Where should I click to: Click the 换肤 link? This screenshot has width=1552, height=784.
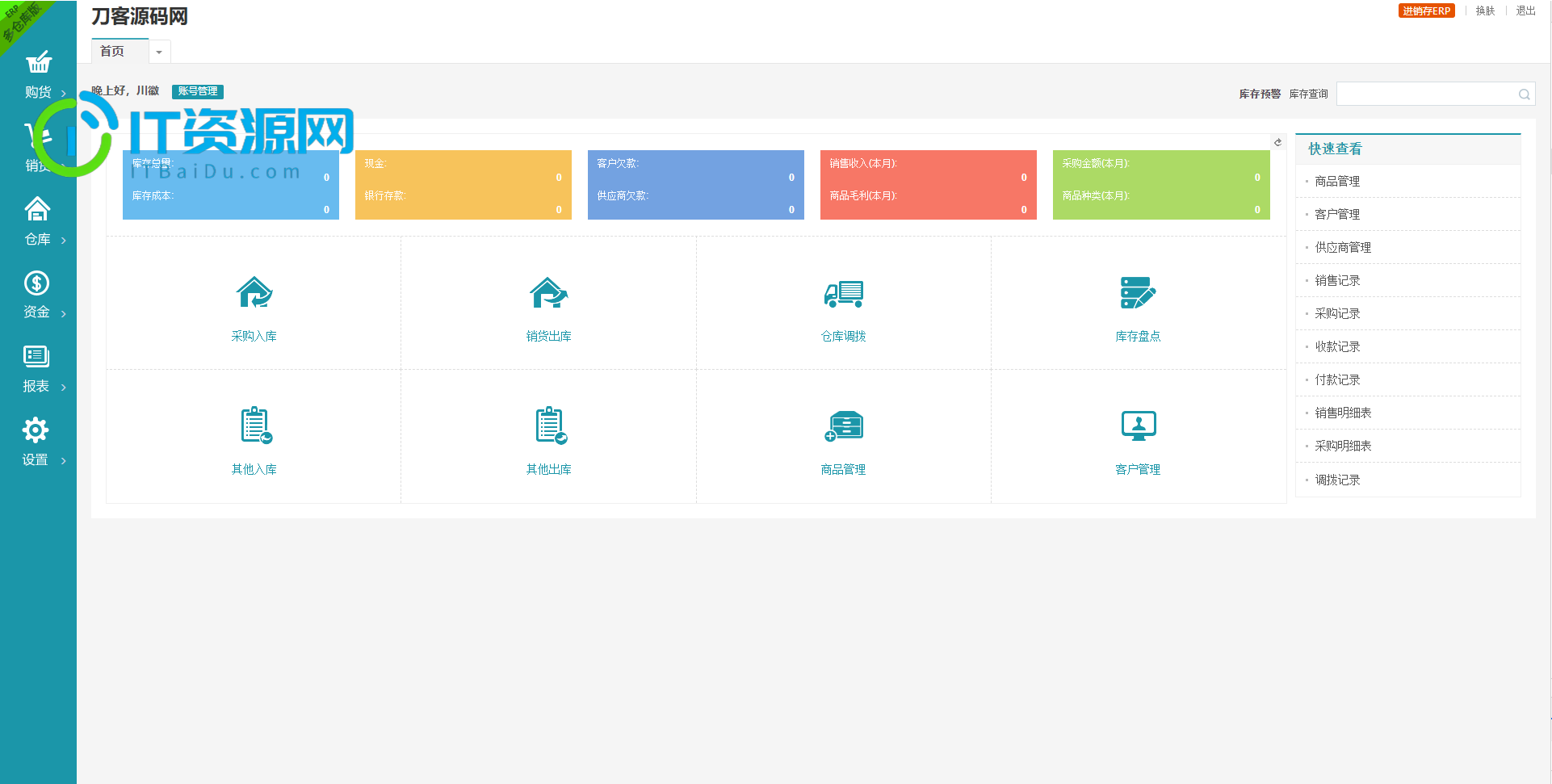pos(1485,10)
